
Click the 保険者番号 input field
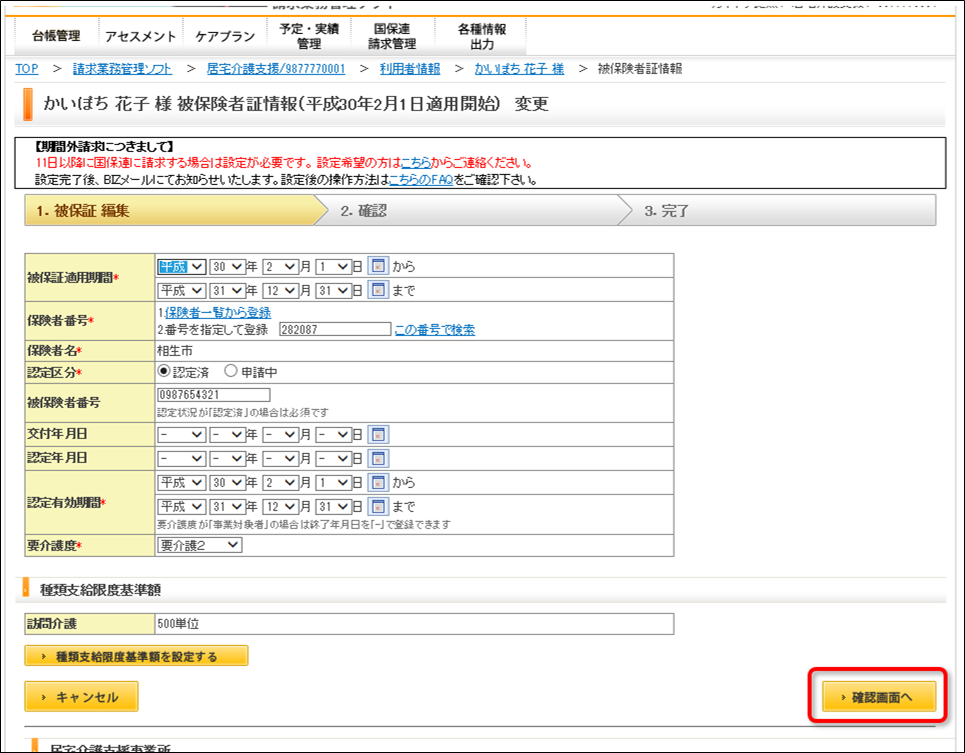pyautogui.click(x=335, y=329)
